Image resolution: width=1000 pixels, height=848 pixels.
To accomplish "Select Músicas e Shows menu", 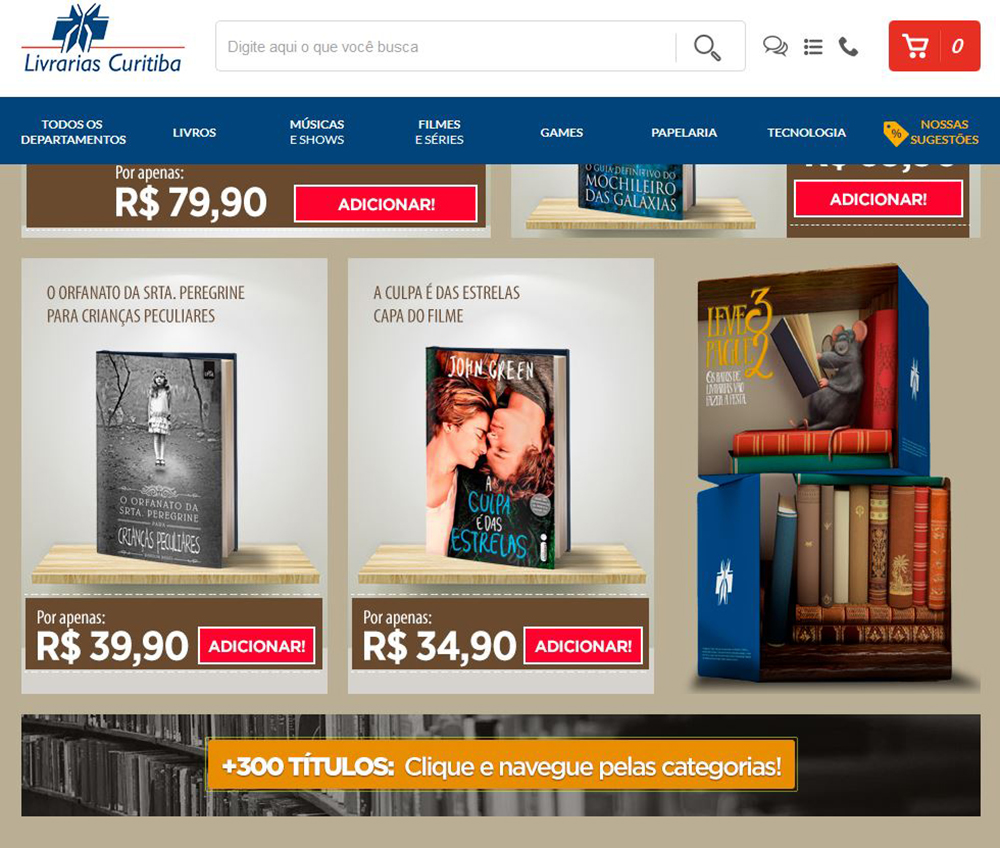I will 317,132.
